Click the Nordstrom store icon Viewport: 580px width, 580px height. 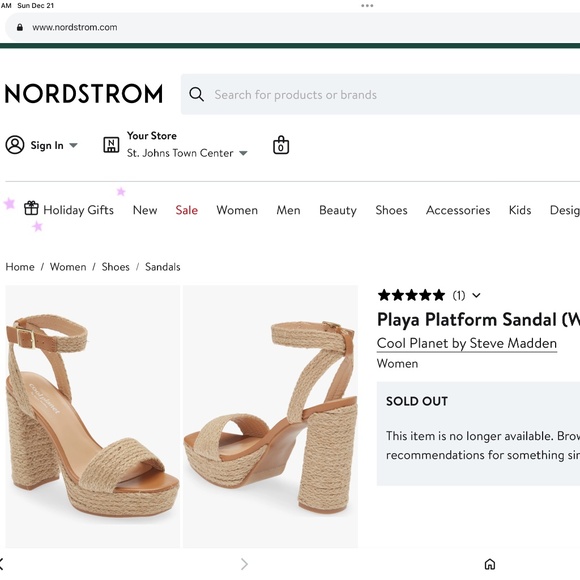[111, 145]
